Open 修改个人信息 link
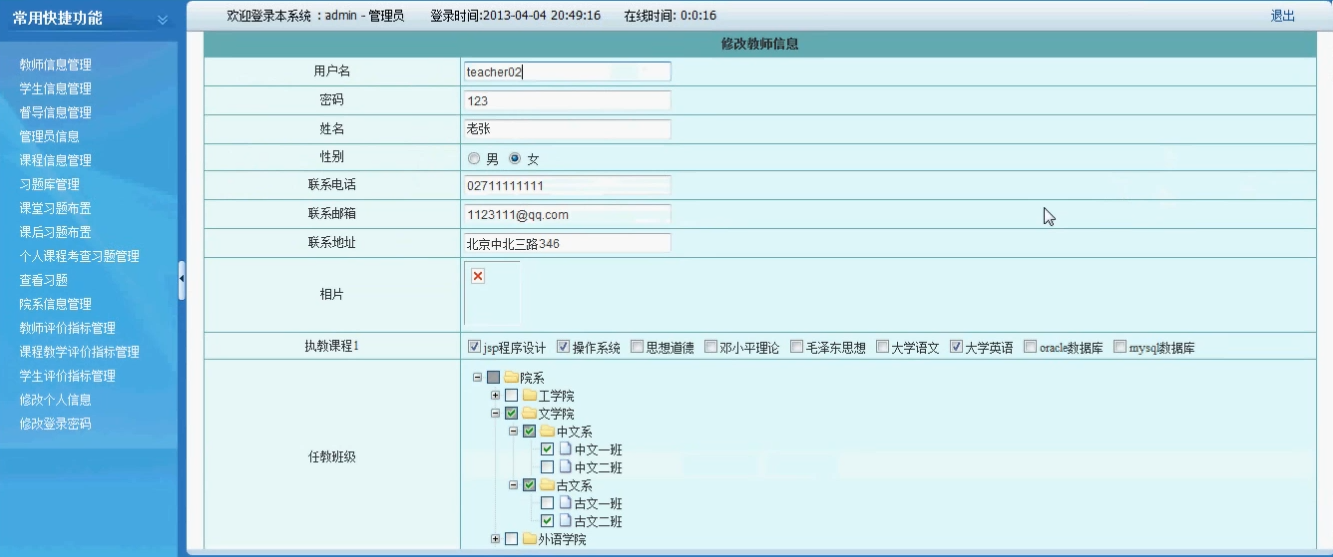 55,401
